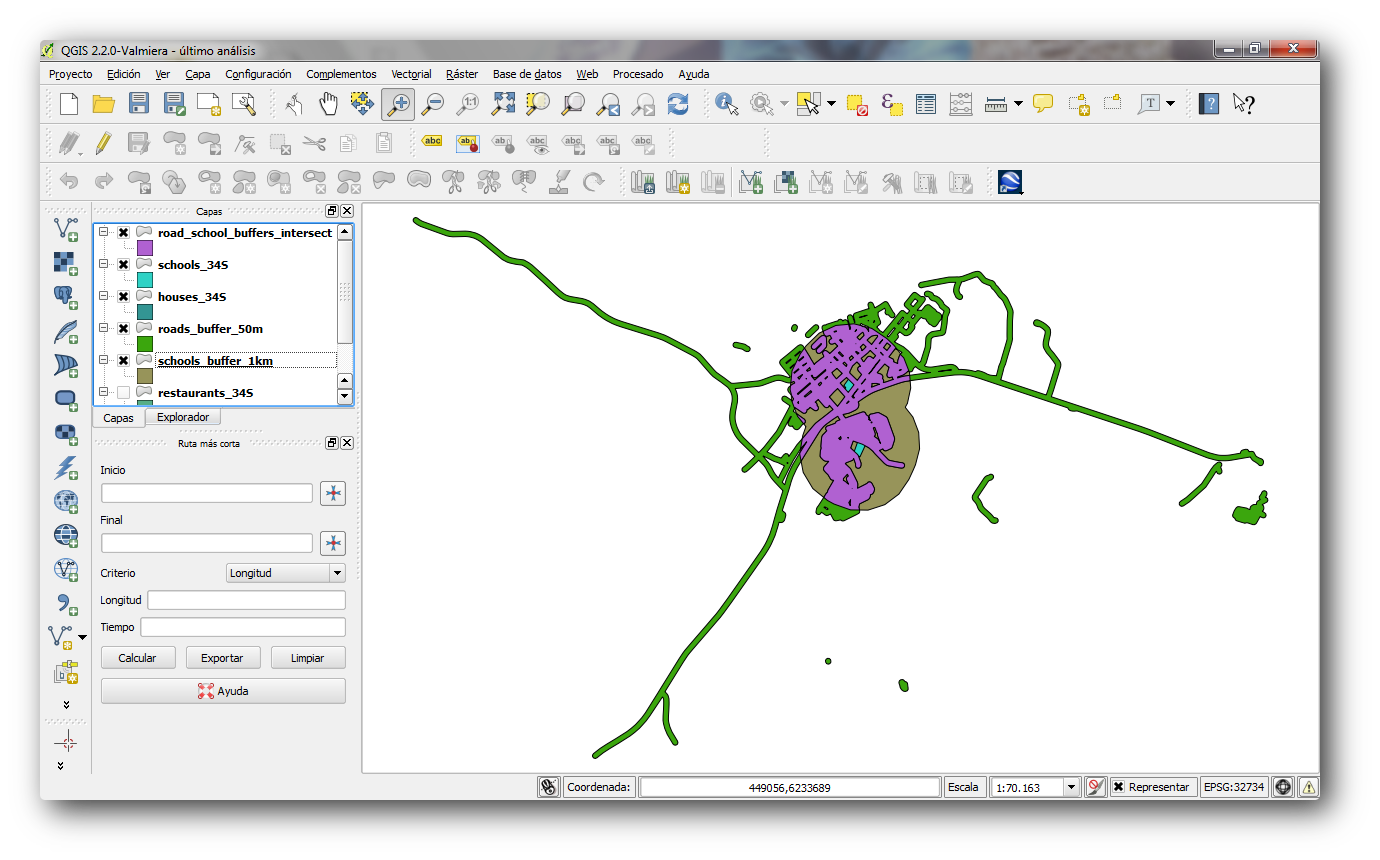Click the Deselect all features icon
The width and height of the screenshot is (1380, 860).
[x=857, y=103]
